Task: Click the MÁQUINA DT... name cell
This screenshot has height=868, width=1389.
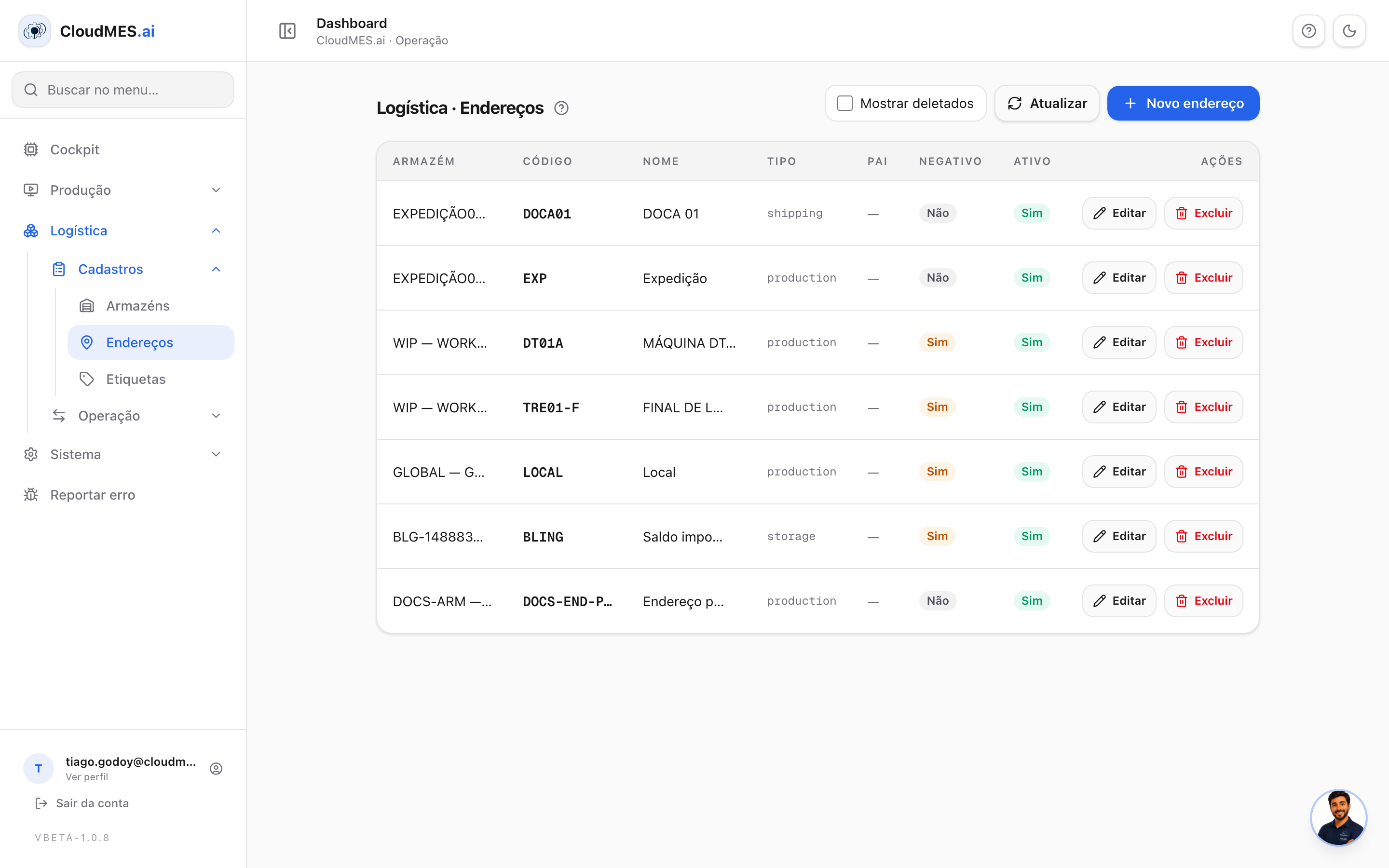Action: click(689, 343)
